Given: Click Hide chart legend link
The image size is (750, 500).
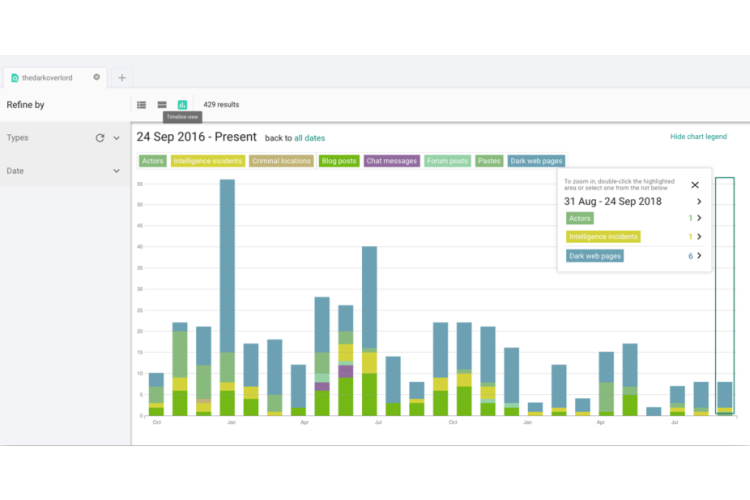Looking at the screenshot, I should click(x=698, y=137).
